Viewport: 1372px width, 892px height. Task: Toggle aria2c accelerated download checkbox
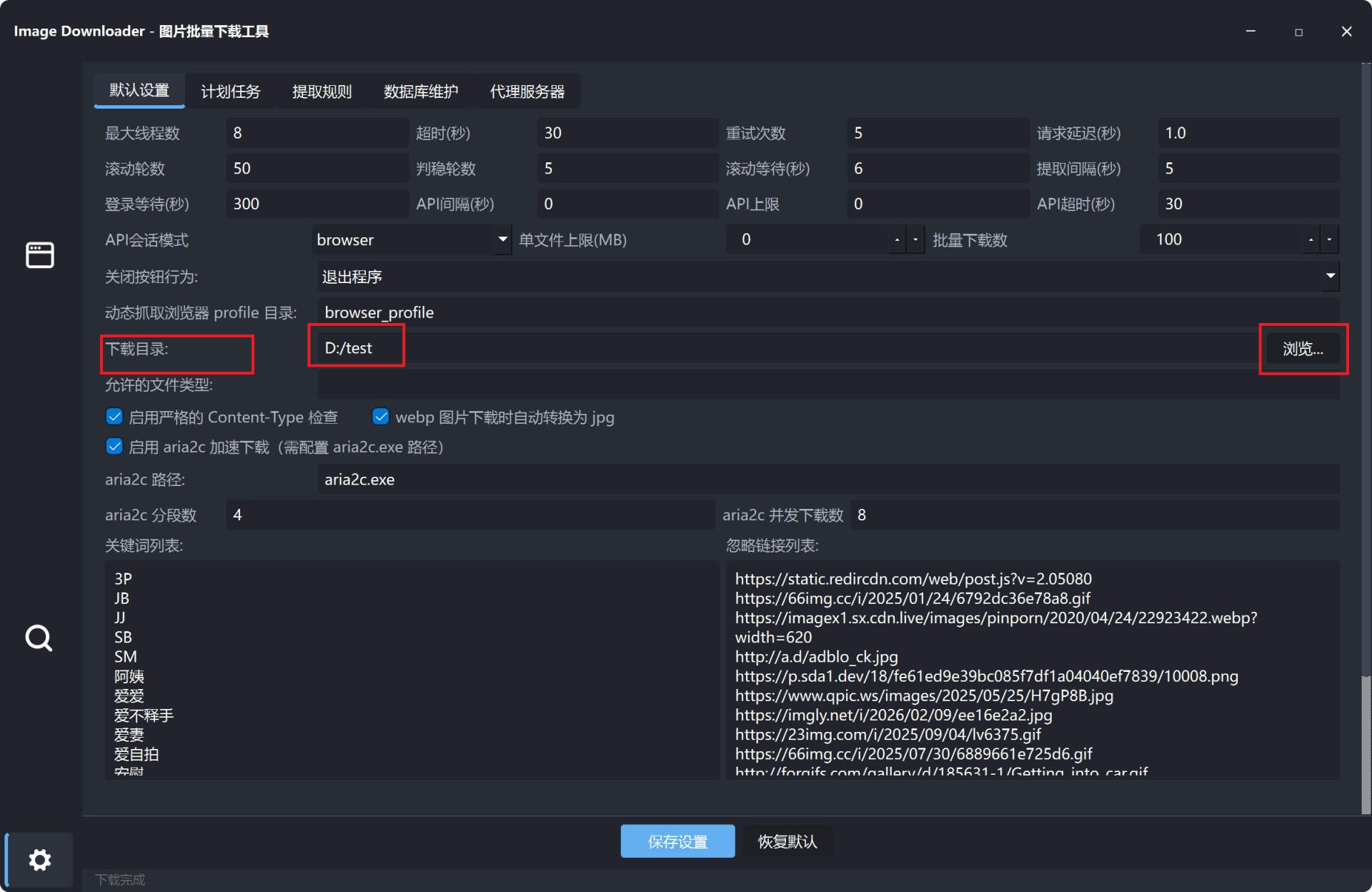[114, 447]
